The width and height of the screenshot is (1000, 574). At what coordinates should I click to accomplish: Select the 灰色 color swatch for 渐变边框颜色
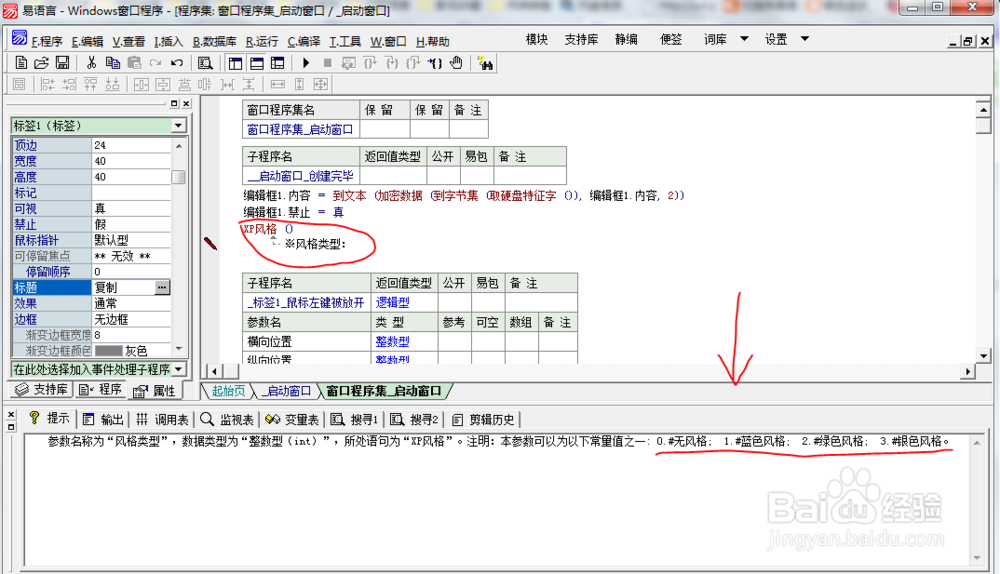[108, 351]
